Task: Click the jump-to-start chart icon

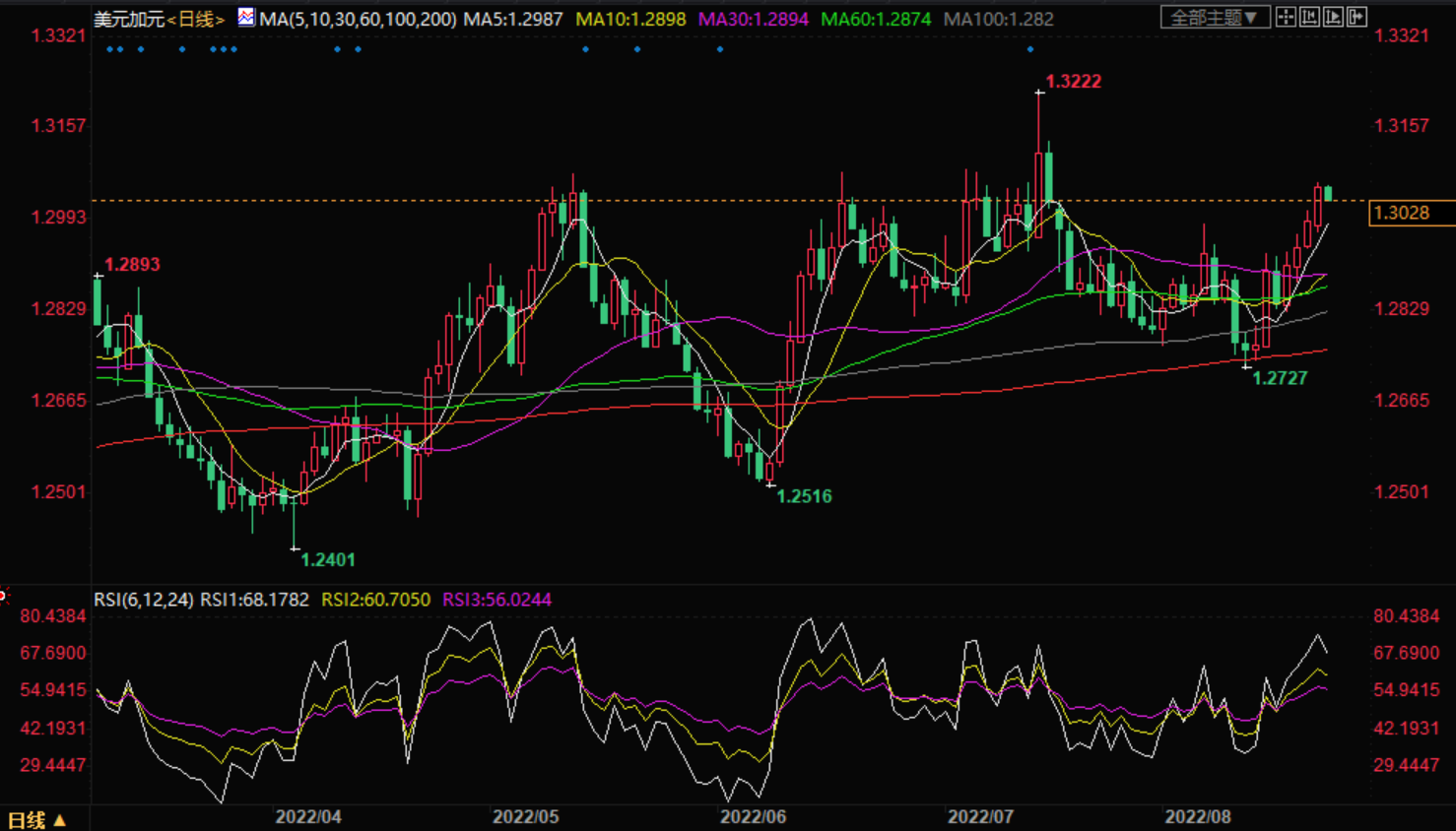Action: (1309, 17)
